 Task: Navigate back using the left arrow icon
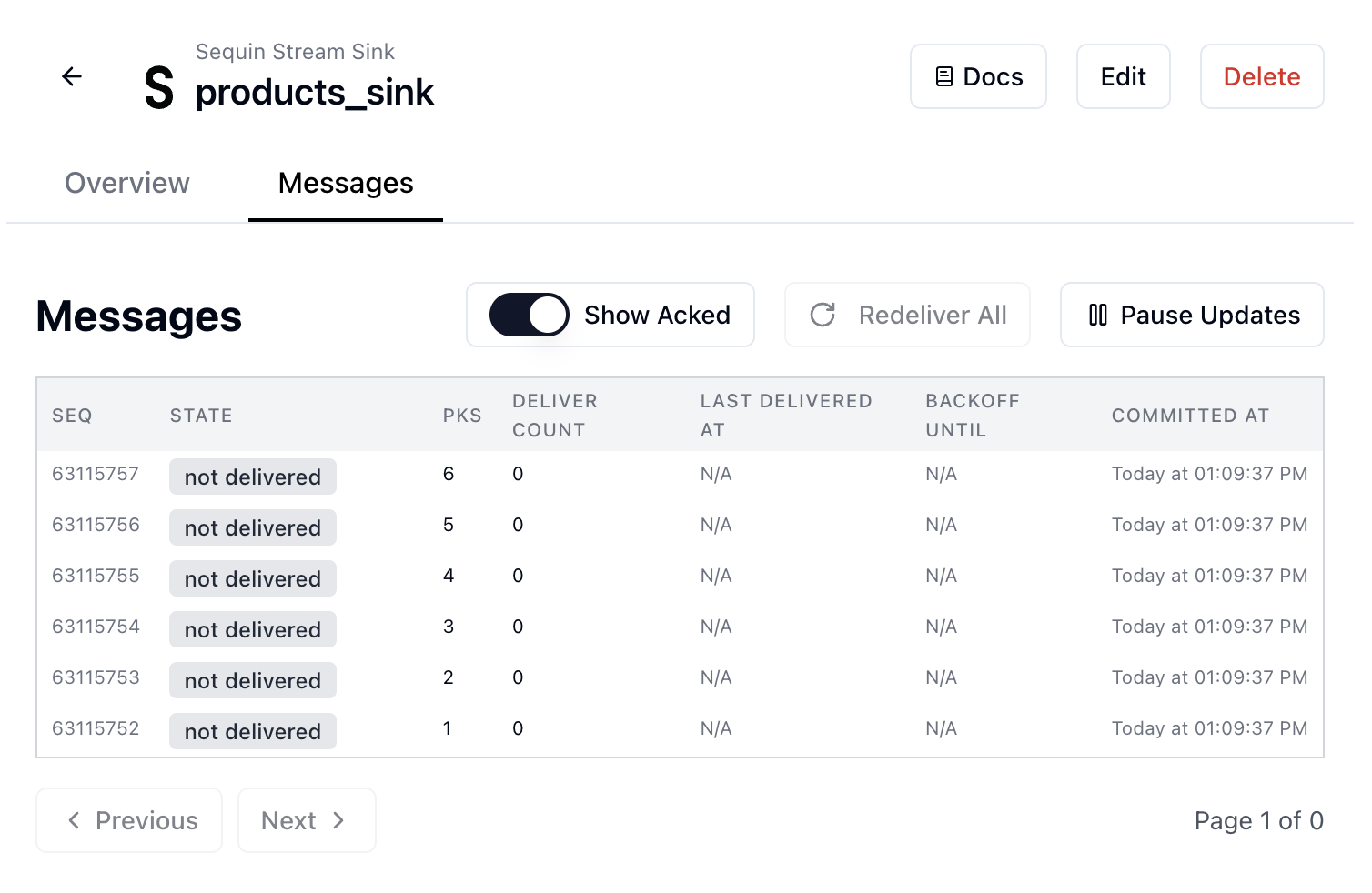(72, 76)
